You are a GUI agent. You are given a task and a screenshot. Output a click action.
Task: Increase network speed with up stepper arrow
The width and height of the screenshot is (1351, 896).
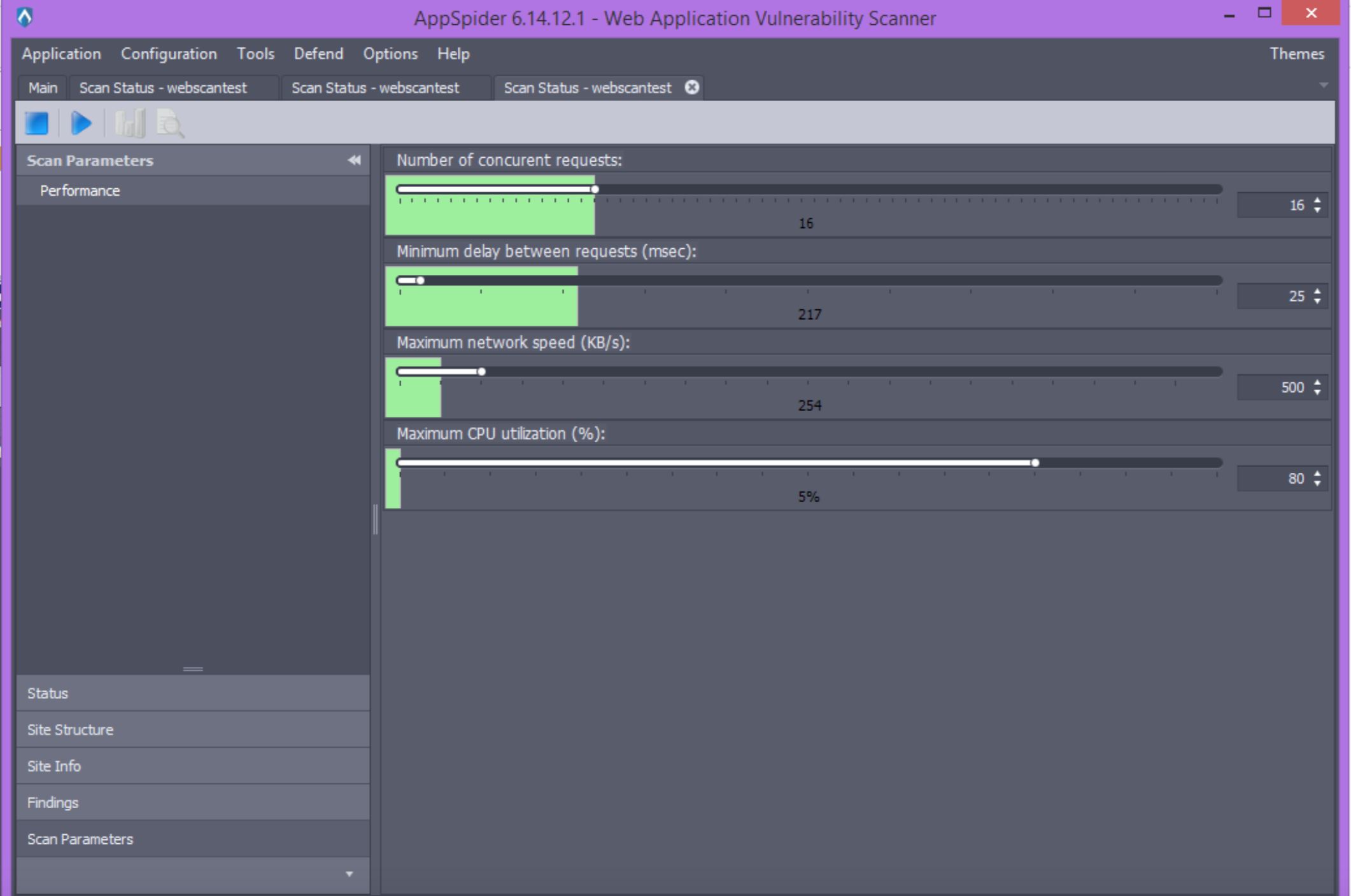(x=1317, y=382)
